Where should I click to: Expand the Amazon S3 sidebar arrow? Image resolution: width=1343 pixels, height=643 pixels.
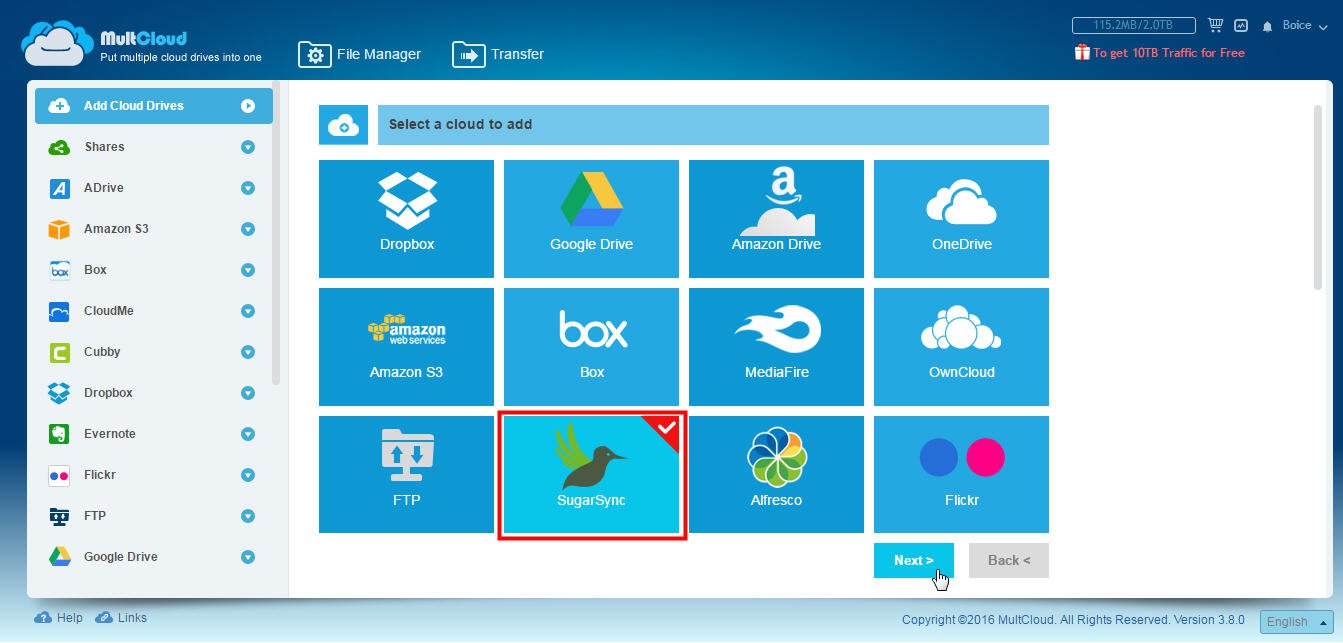(x=248, y=229)
